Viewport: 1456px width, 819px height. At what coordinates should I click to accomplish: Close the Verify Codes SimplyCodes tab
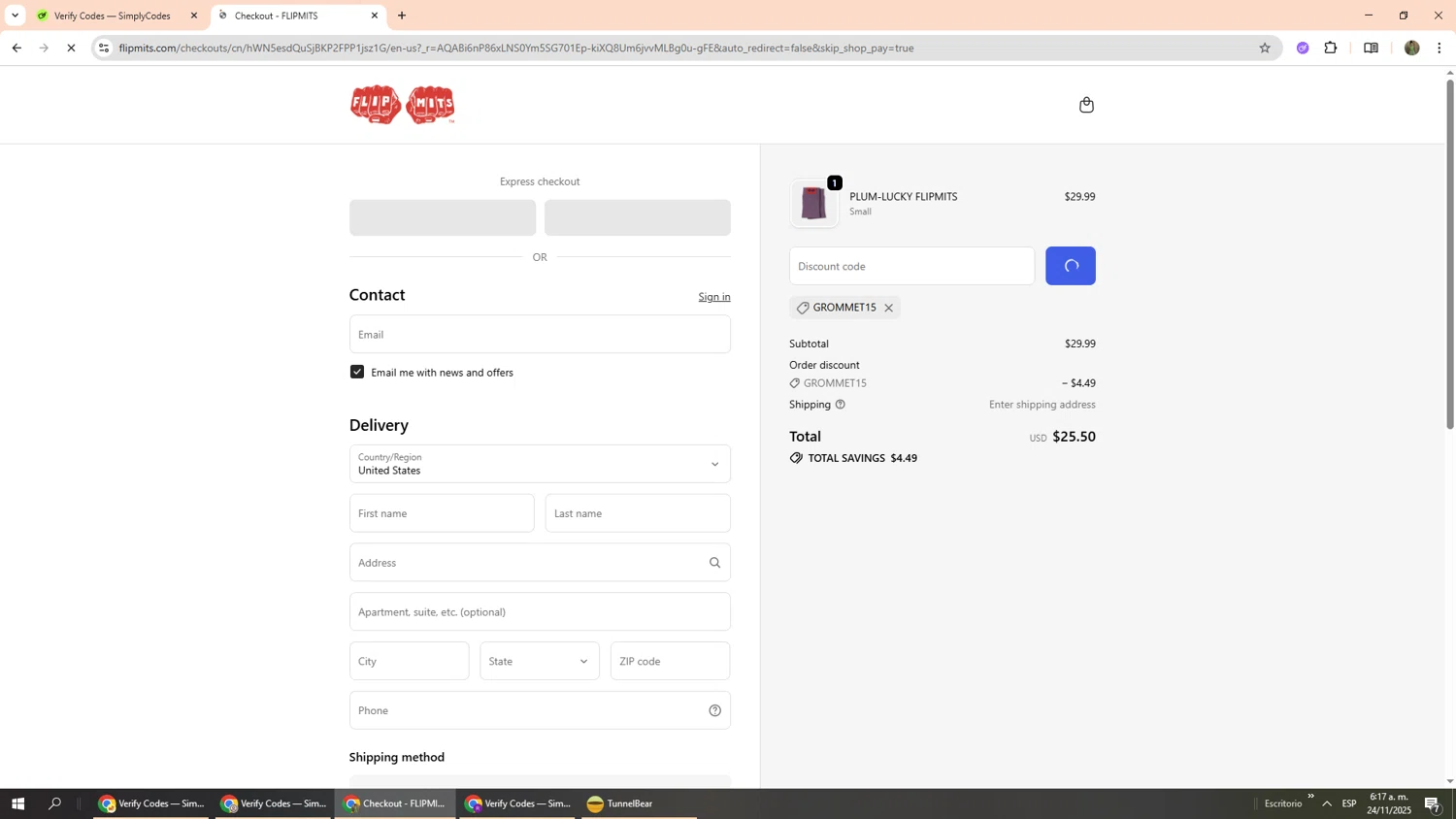tap(193, 16)
